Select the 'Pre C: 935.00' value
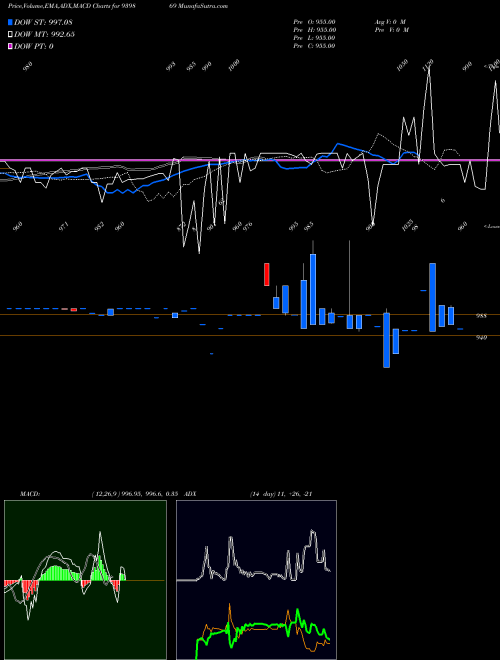 (314, 46)
